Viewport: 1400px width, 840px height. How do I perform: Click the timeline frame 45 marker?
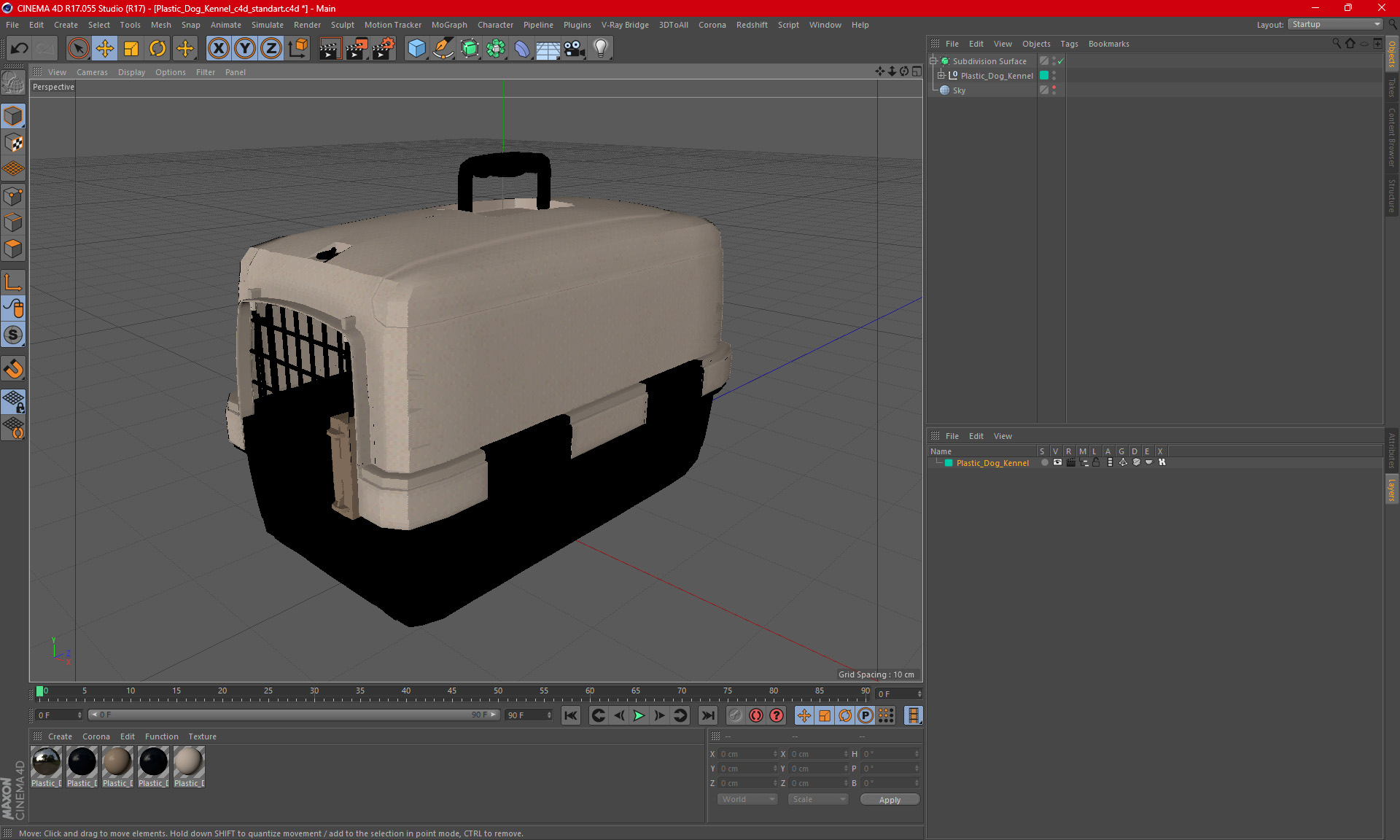(452, 691)
